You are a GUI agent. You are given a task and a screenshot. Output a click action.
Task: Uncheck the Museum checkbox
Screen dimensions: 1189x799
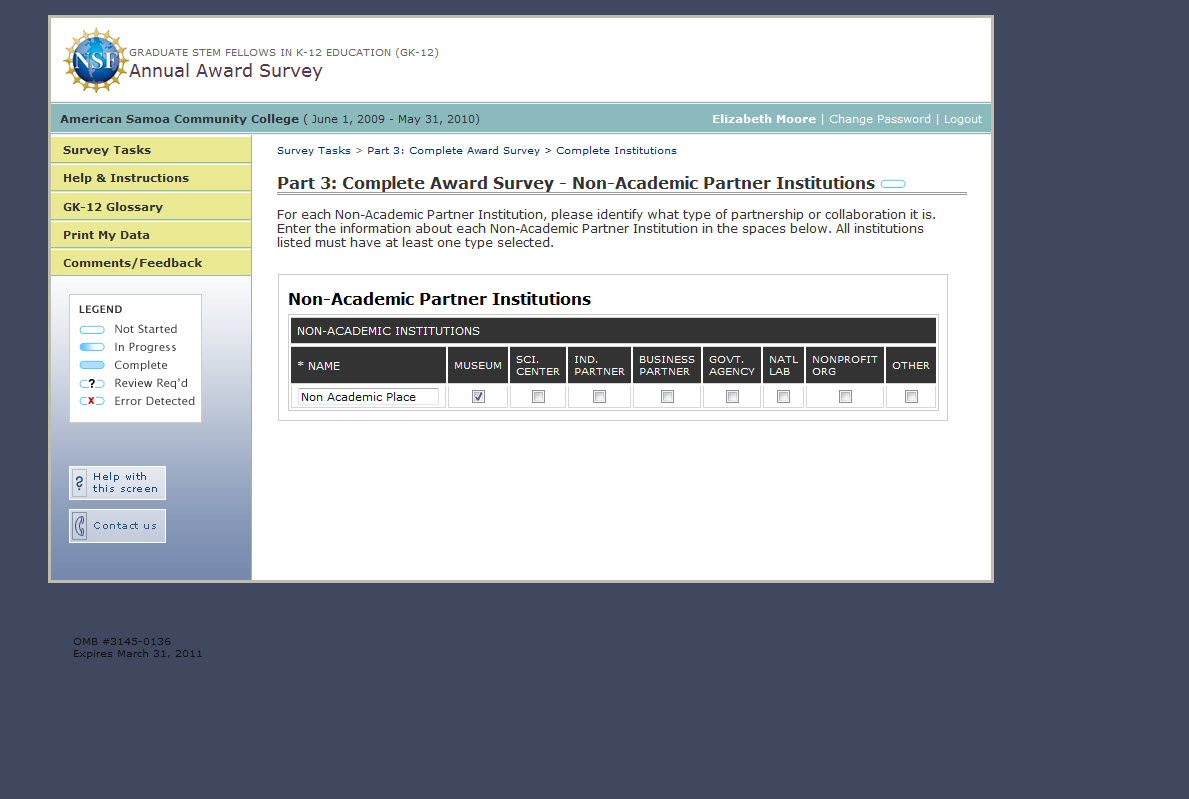click(x=478, y=396)
